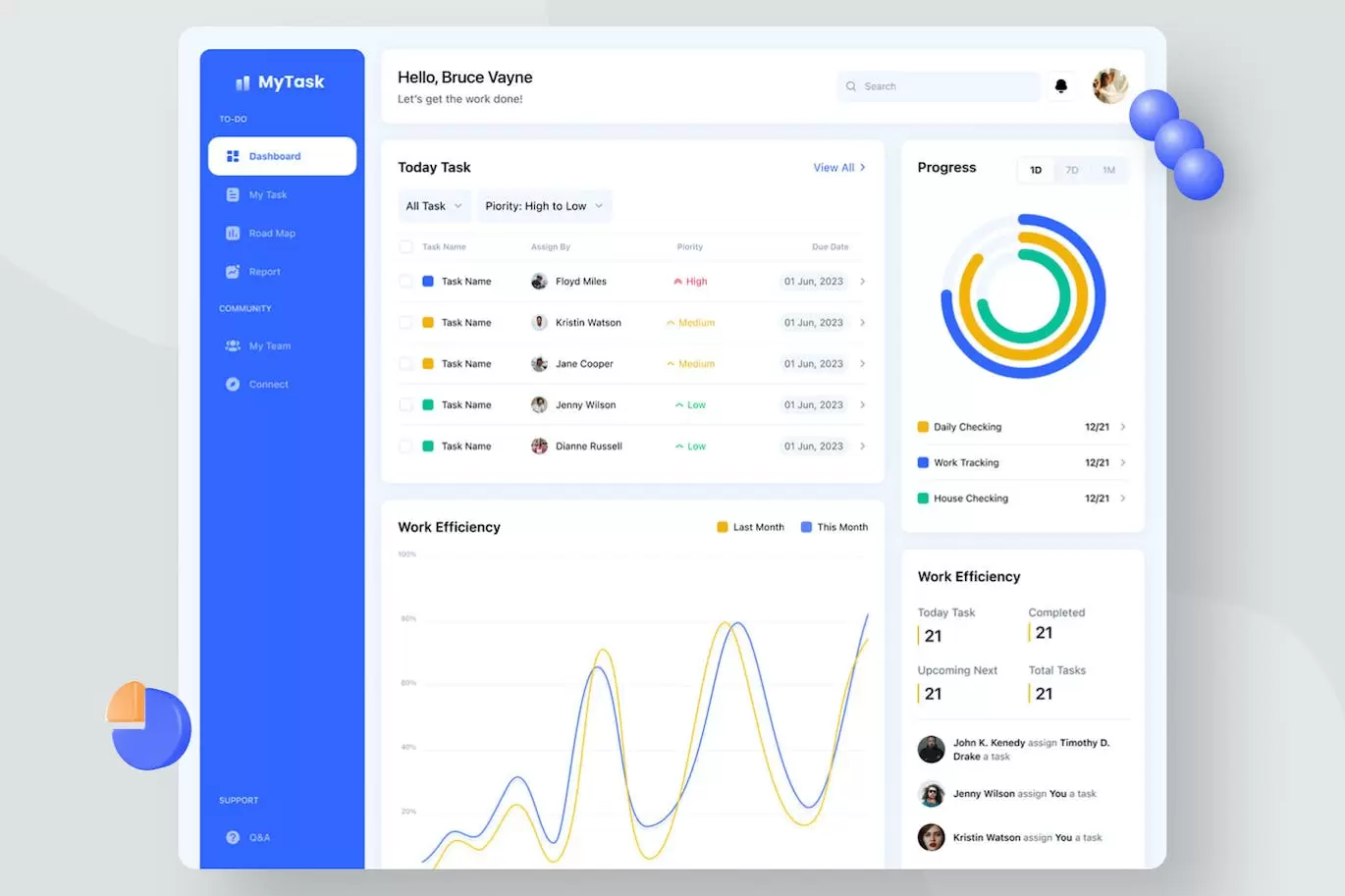
Task: Open Work Tracking progress chevron
Action: (1123, 463)
